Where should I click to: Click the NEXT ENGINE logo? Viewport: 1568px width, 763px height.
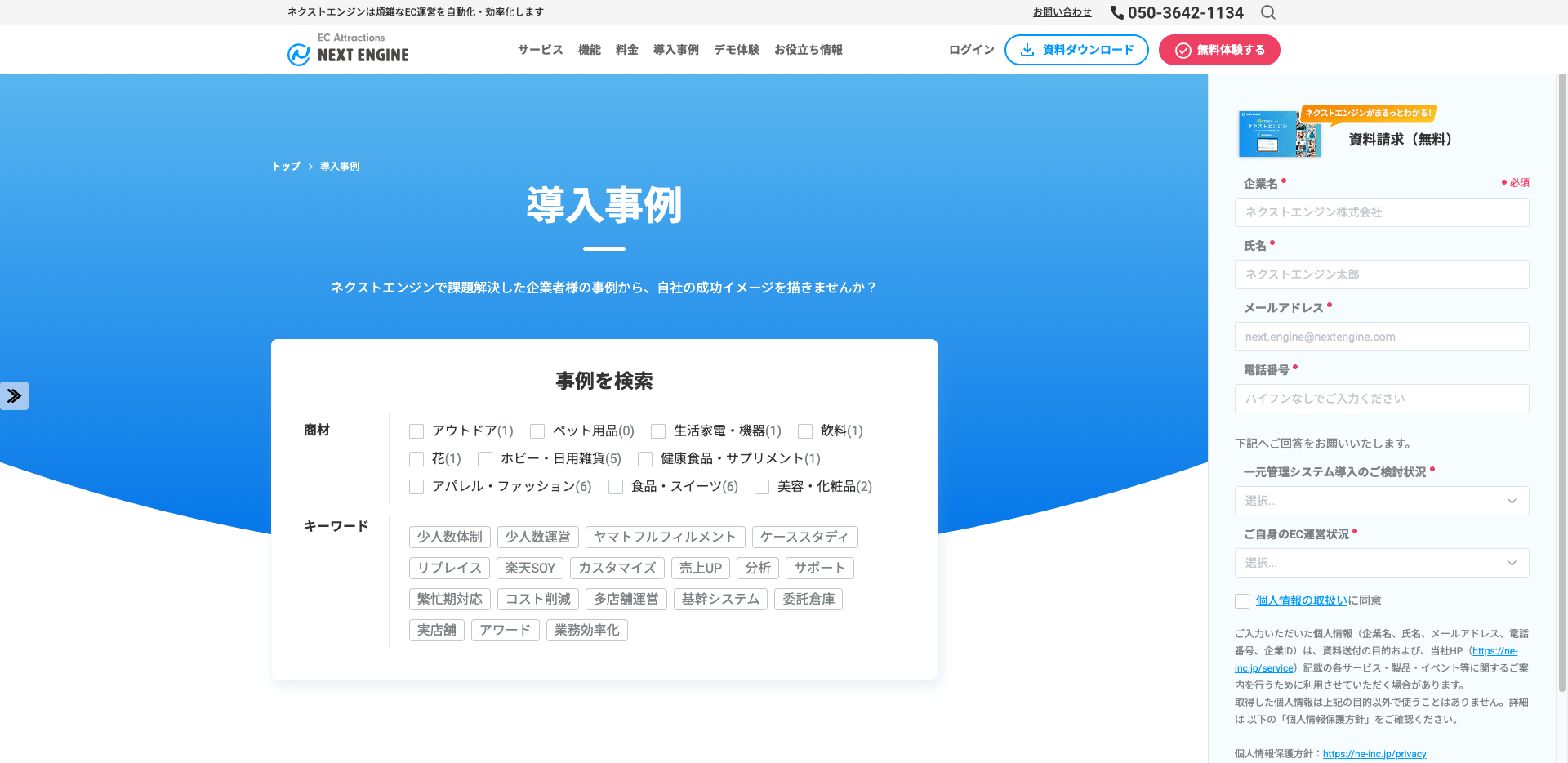click(x=349, y=50)
